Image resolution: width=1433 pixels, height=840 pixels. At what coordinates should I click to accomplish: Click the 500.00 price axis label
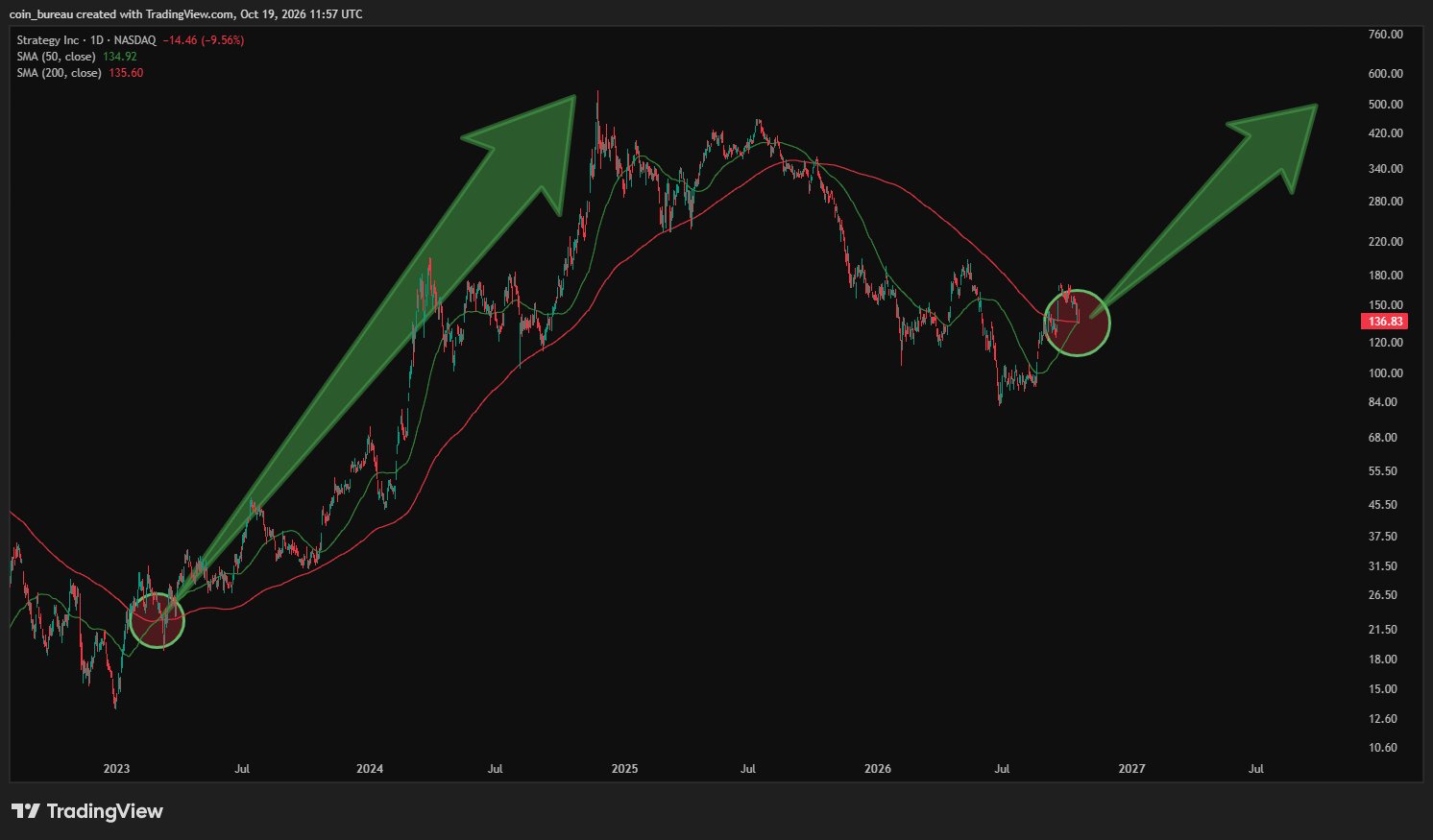tap(1385, 105)
